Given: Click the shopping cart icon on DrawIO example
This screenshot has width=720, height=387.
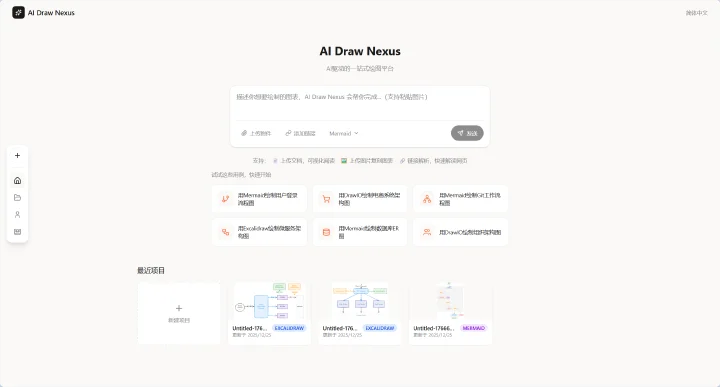Looking at the screenshot, I should 326,199.
